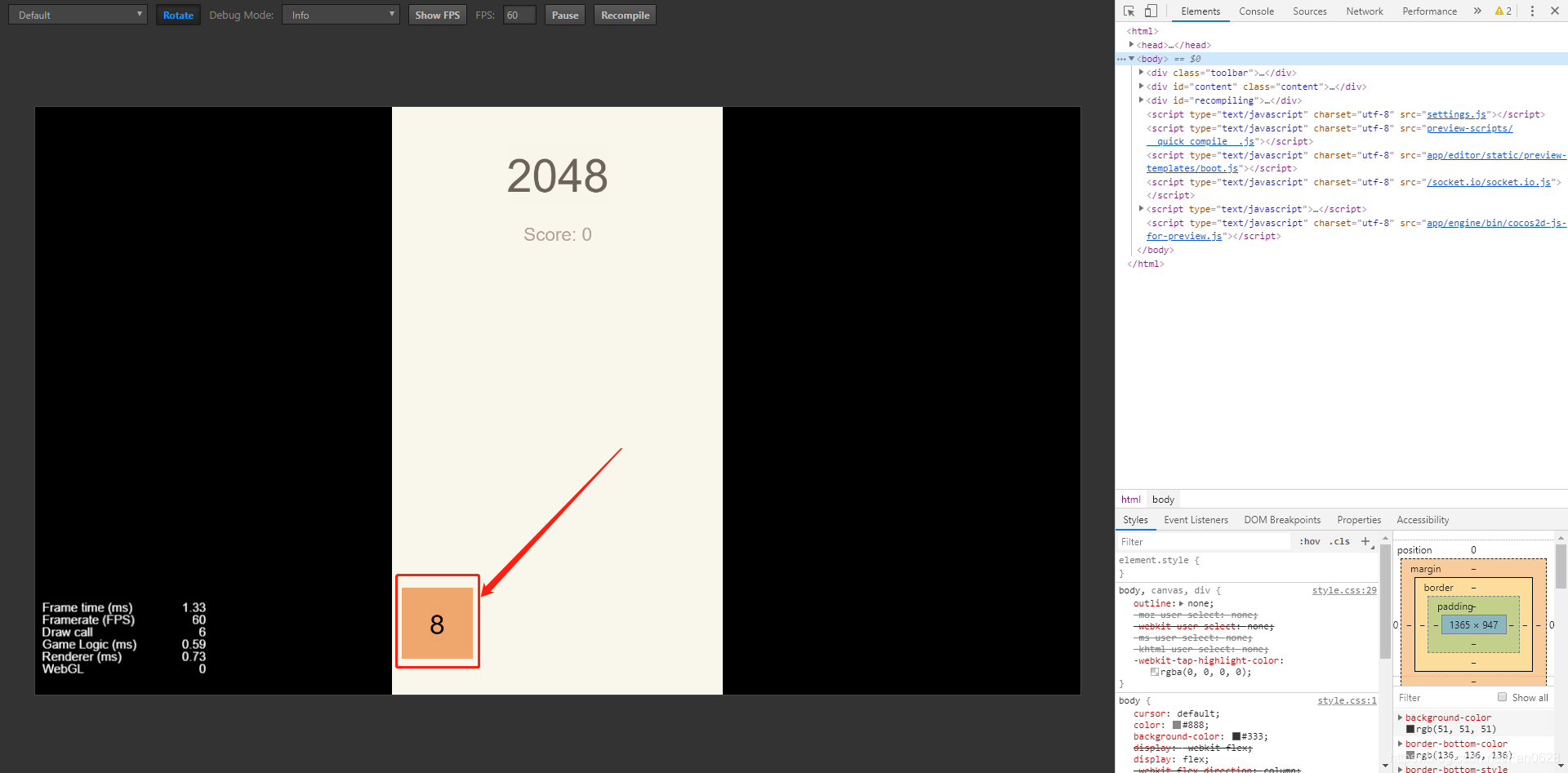This screenshot has height=773, width=1568.
Task: Click the Pause button
Action: [x=565, y=15]
